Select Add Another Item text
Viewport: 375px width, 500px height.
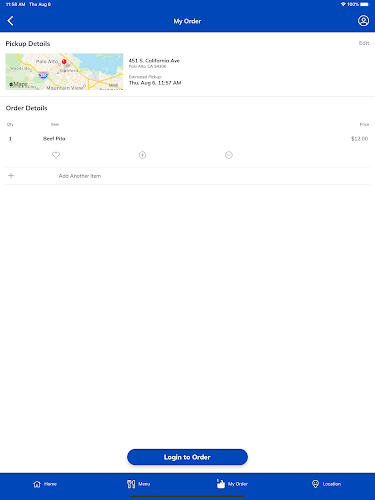point(80,176)
